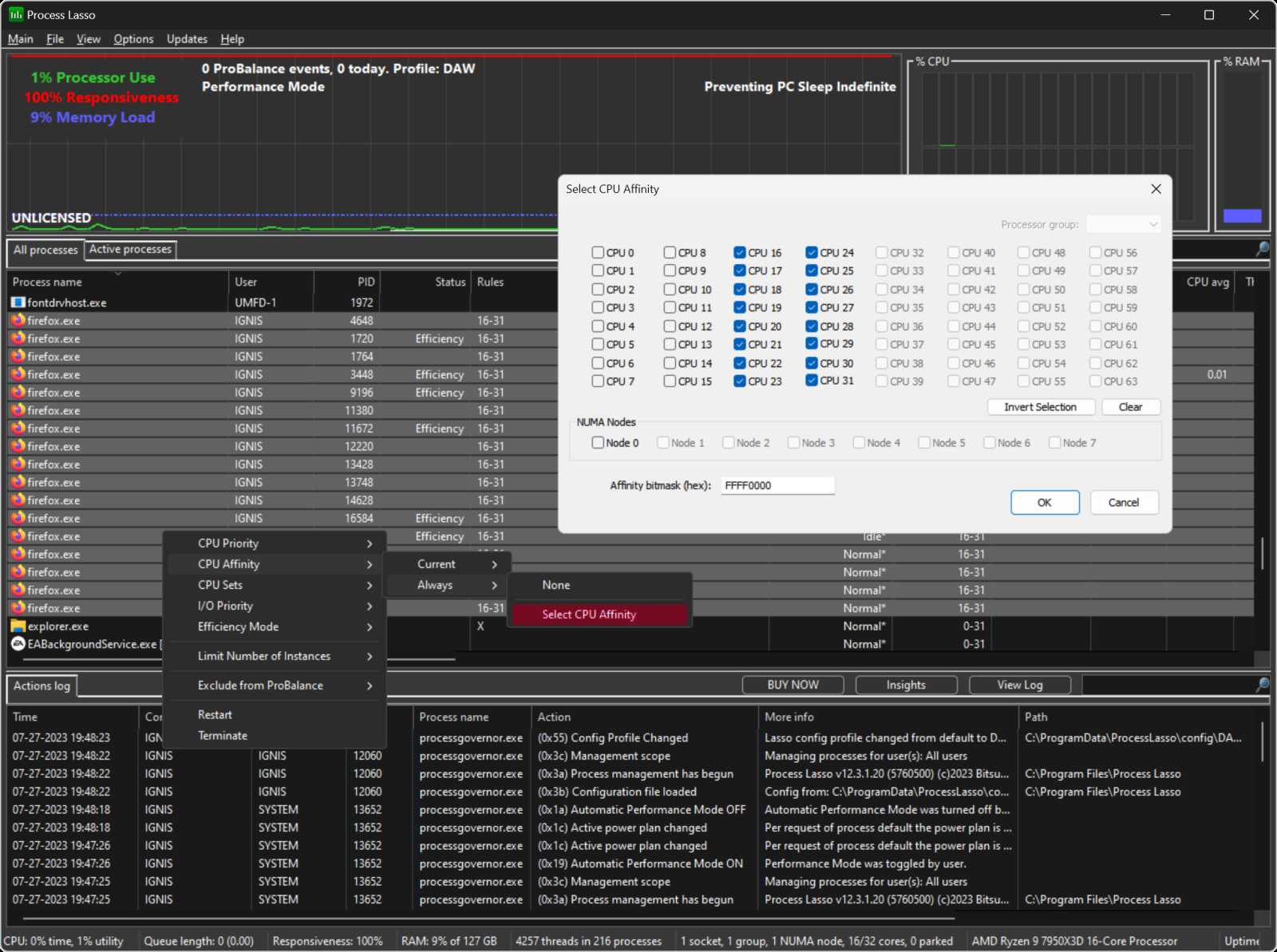Click firefox icon for PID 1720 row

18,338
